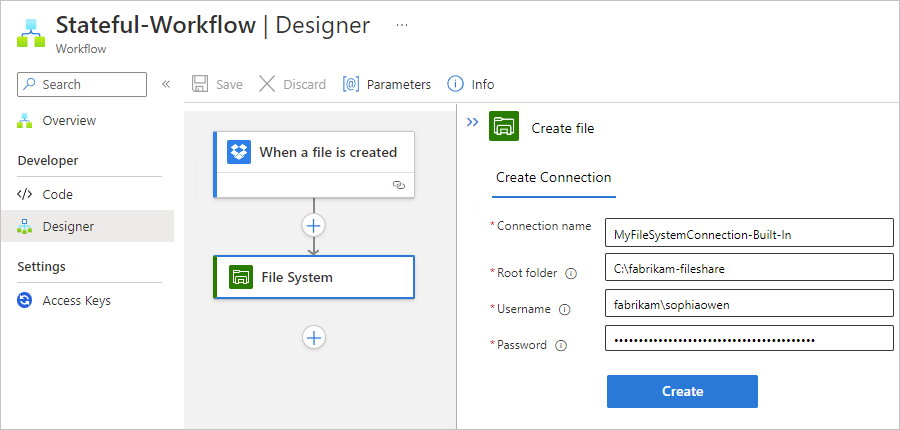Click the File System action icon
The width and height of the screenshot is (900, 430).
[241, 277]
